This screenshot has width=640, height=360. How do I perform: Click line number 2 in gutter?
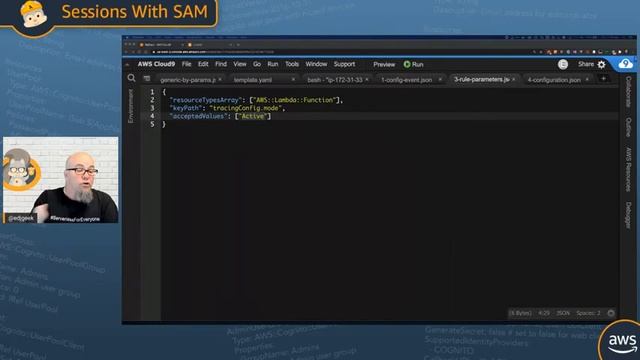click(152, 100)
